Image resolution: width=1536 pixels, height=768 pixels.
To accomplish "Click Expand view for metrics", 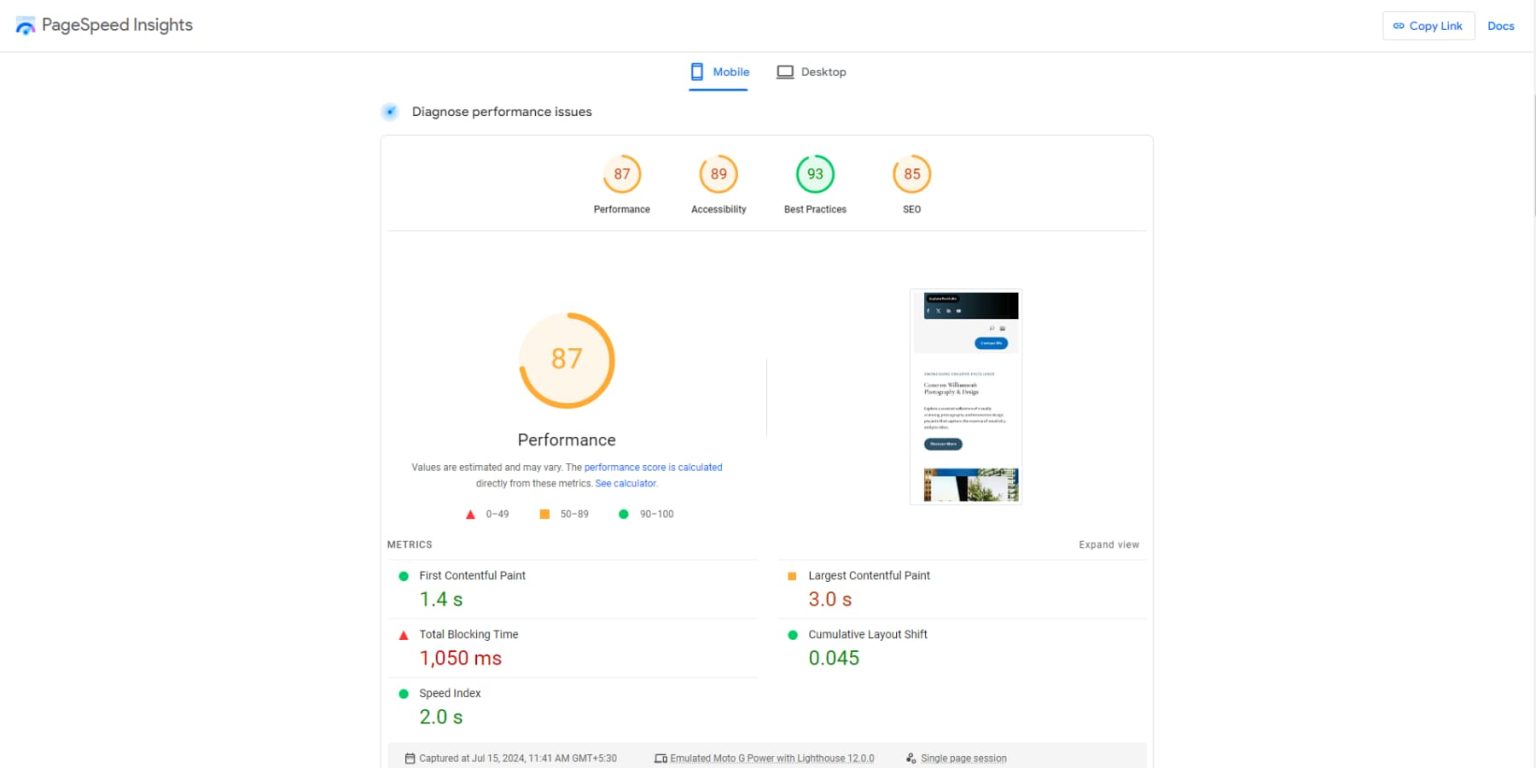I will click(1108, 545).
